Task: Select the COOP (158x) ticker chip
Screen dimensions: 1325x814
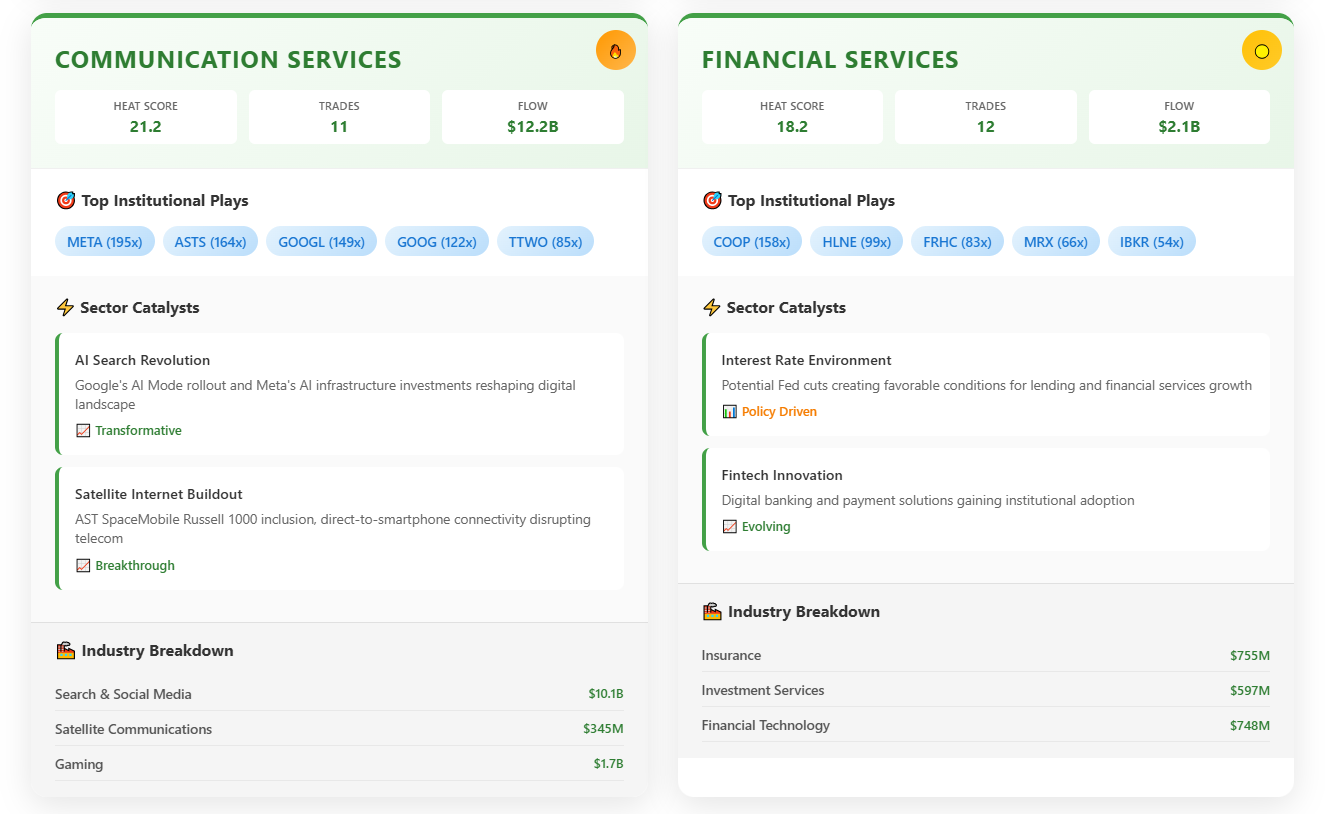Action: [x=752, y=242]
